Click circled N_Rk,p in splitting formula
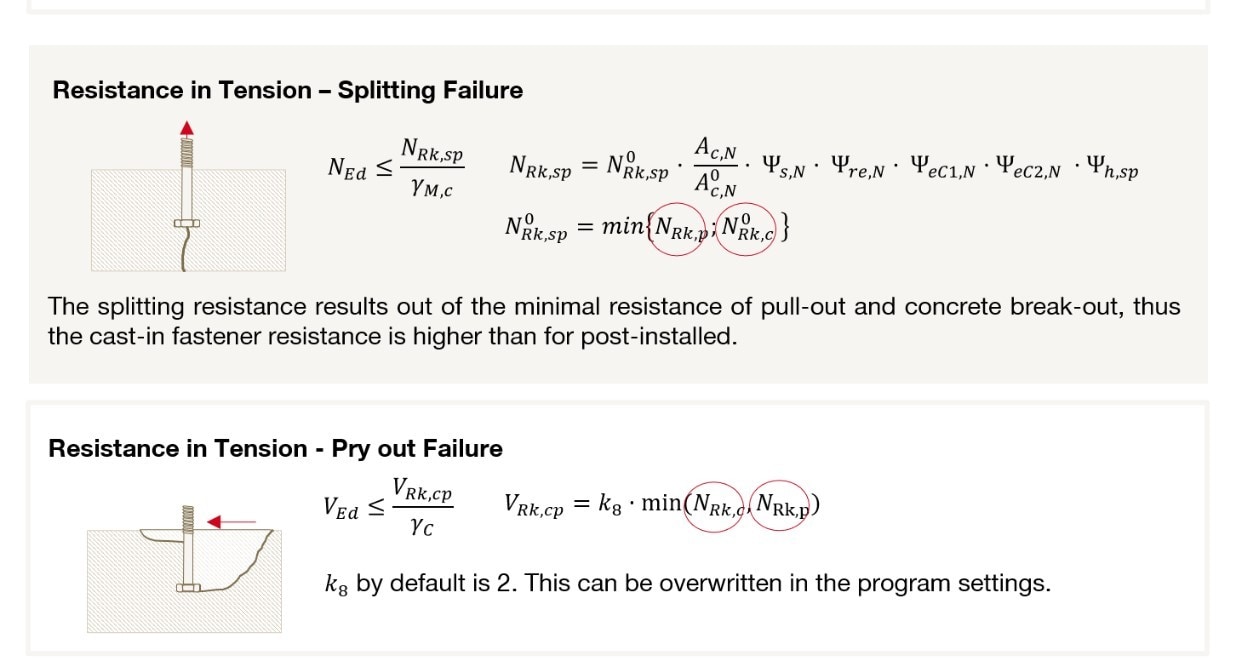The width and height of the screenshot is (1233, 668). [x=677, y=228]
